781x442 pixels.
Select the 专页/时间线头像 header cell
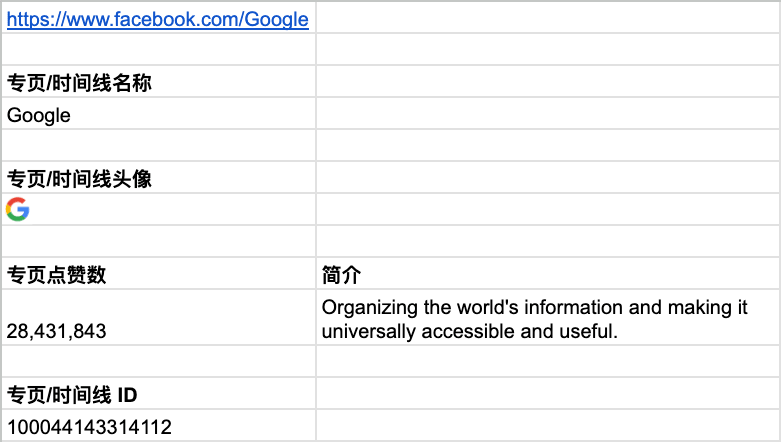[x=158, y=177]
